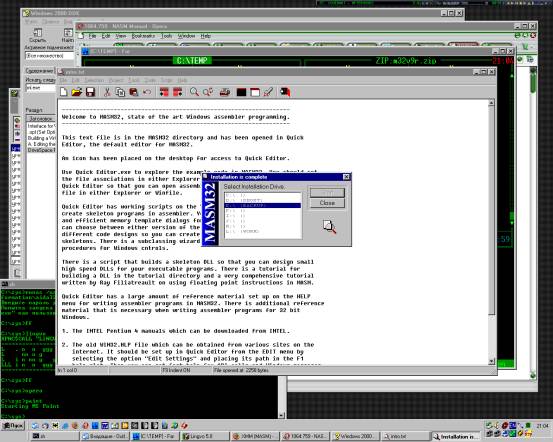553x442 pixels.
Task: Switch to the C:\TEMP - Far taskbar button
Action: pyautogui.click(x=154, y=436)
